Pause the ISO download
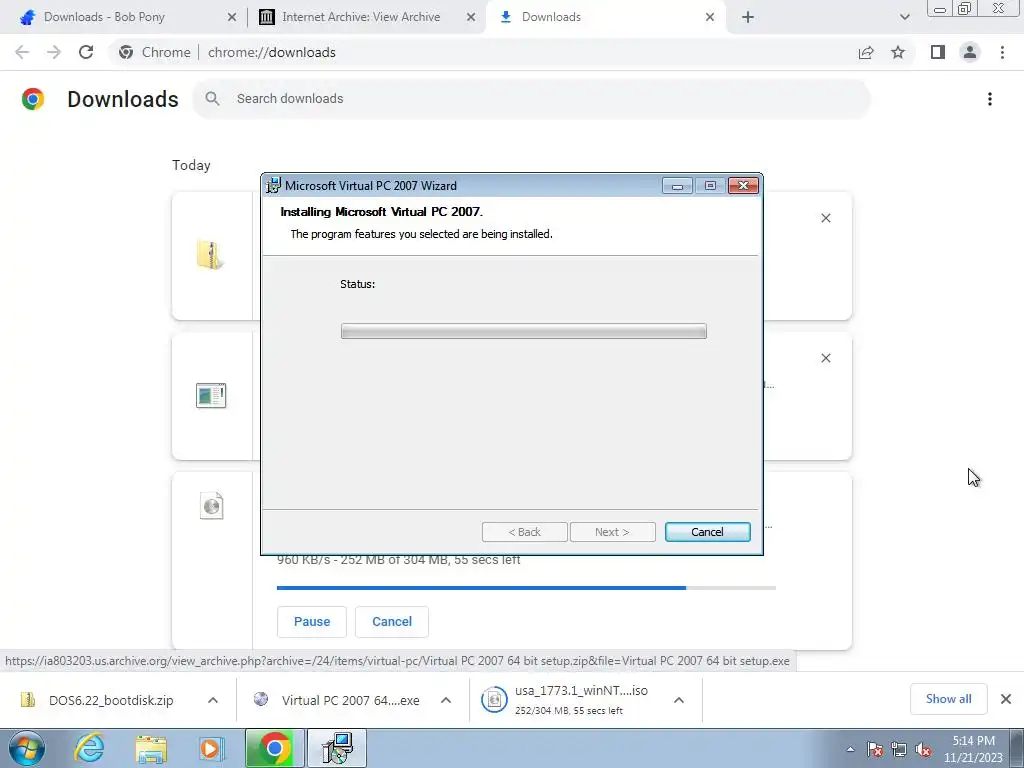The image size is (1024, 768). point(312,622)
